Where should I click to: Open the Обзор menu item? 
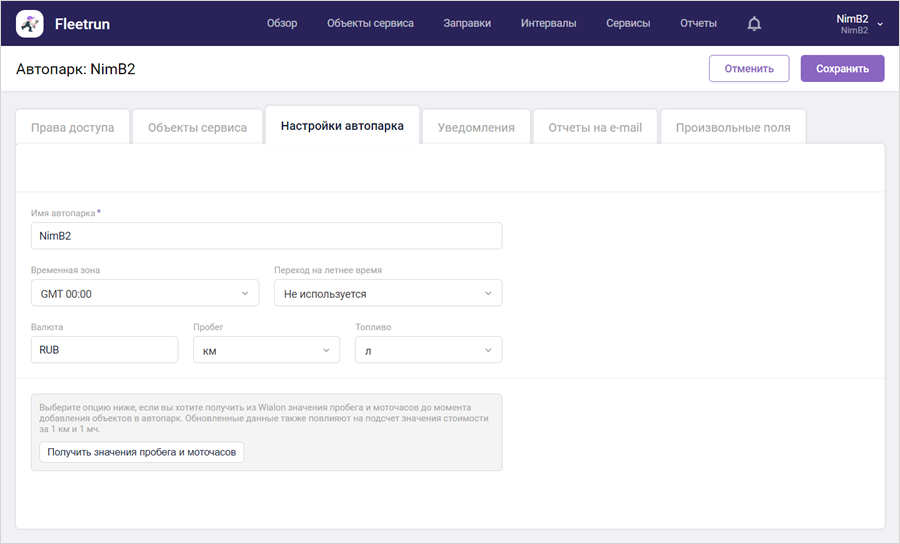pos(282,24)
